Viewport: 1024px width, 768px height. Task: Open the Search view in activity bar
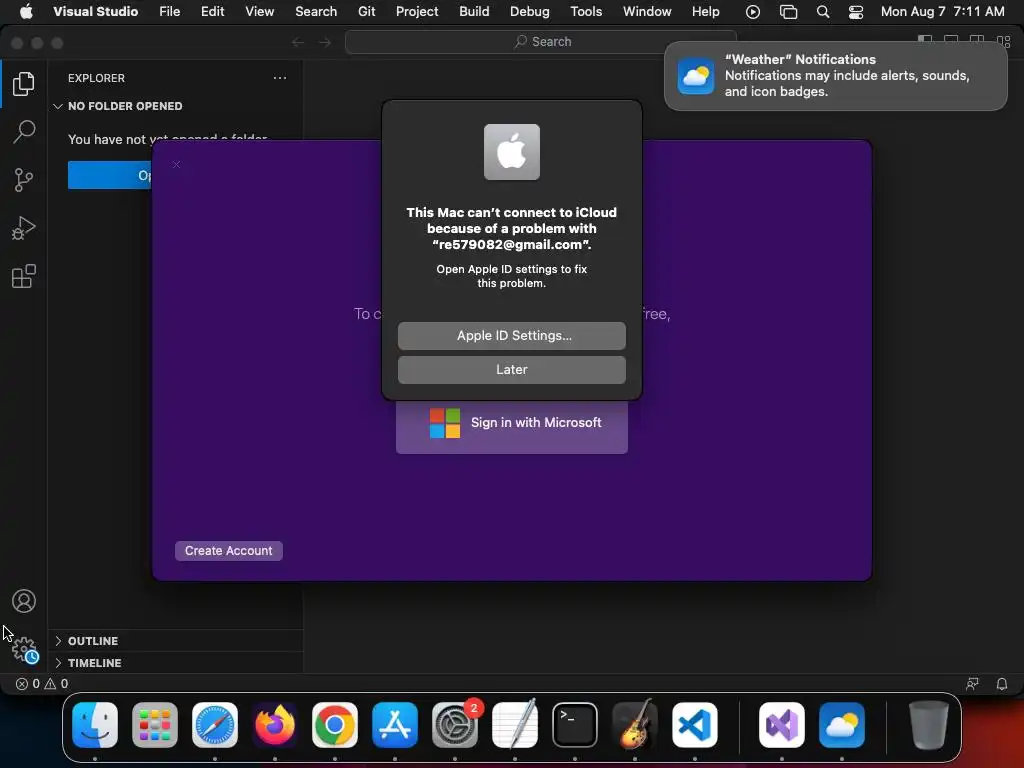pos(24,131)
